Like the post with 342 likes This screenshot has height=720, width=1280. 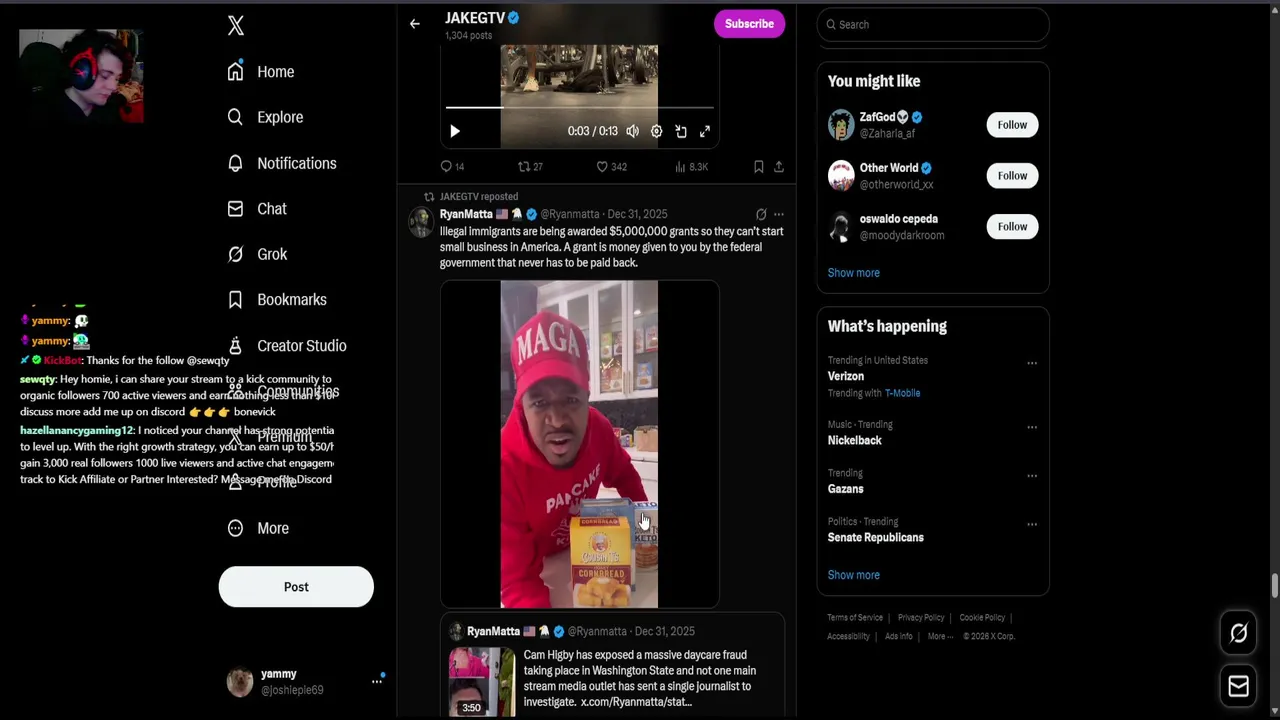pos(612,167)
